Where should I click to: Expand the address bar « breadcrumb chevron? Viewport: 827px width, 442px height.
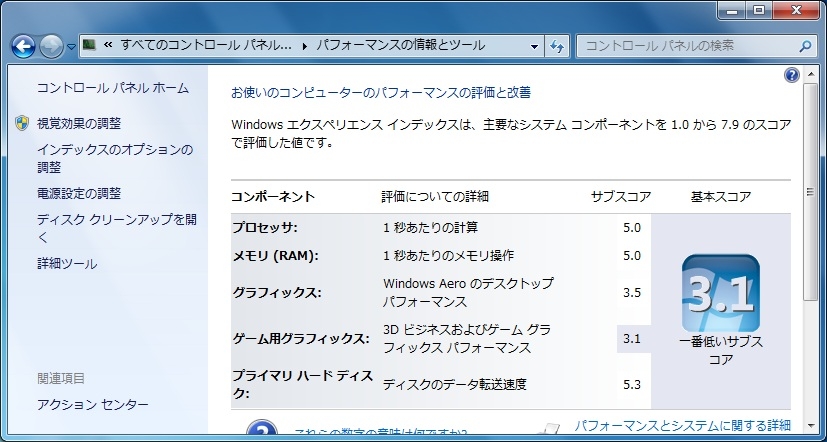tap(108, 45)
